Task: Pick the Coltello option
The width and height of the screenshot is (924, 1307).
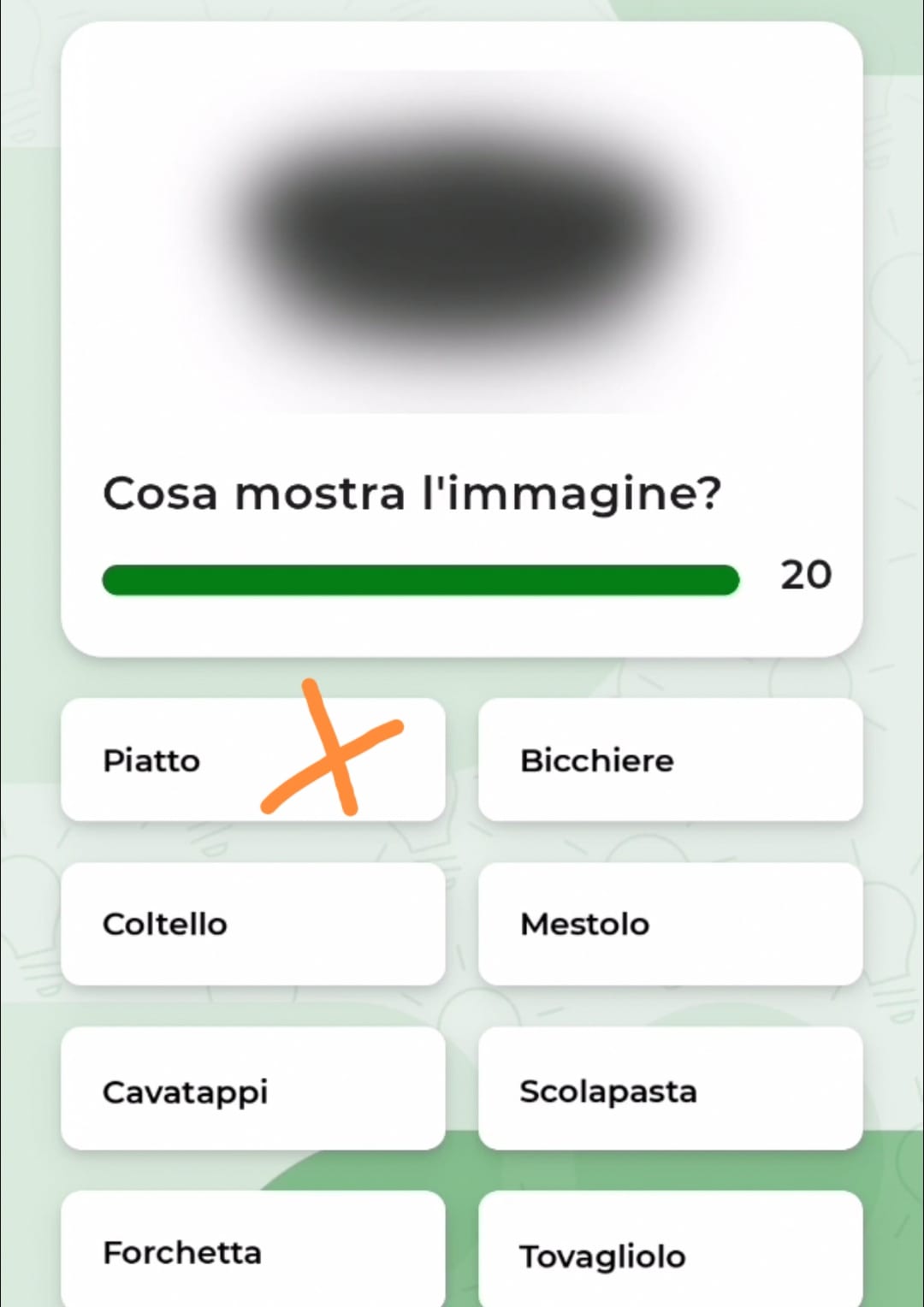Action: point(252,924)
